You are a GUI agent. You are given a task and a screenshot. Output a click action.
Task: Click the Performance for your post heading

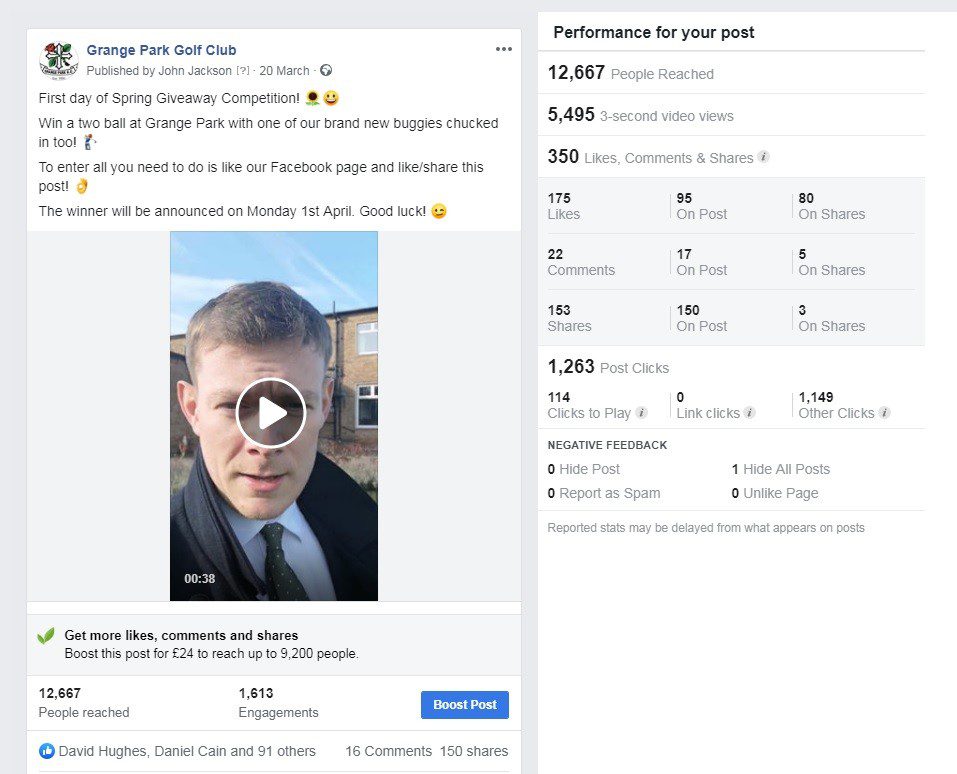654,32
